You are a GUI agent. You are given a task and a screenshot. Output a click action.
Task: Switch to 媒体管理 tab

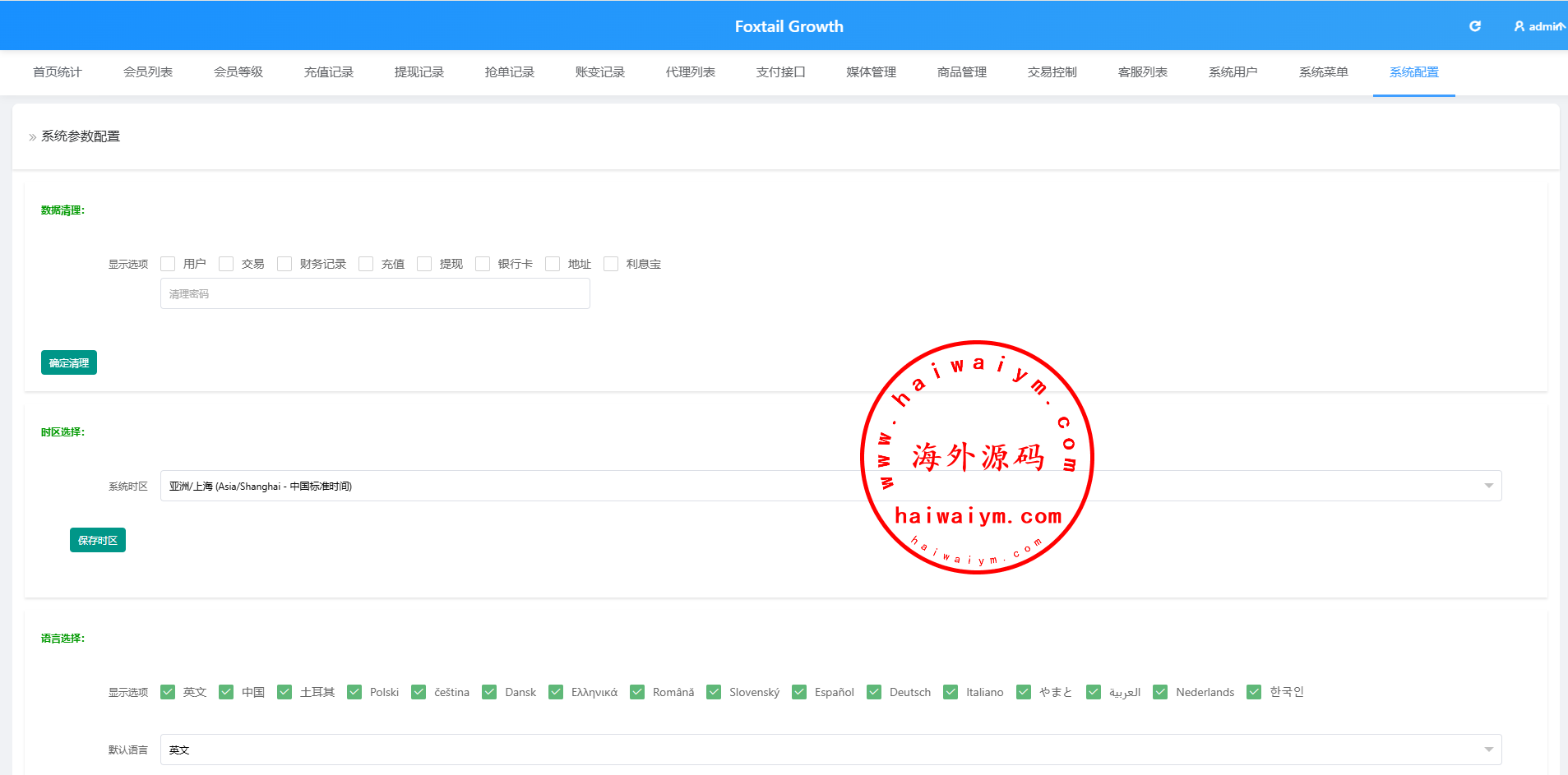872,72
